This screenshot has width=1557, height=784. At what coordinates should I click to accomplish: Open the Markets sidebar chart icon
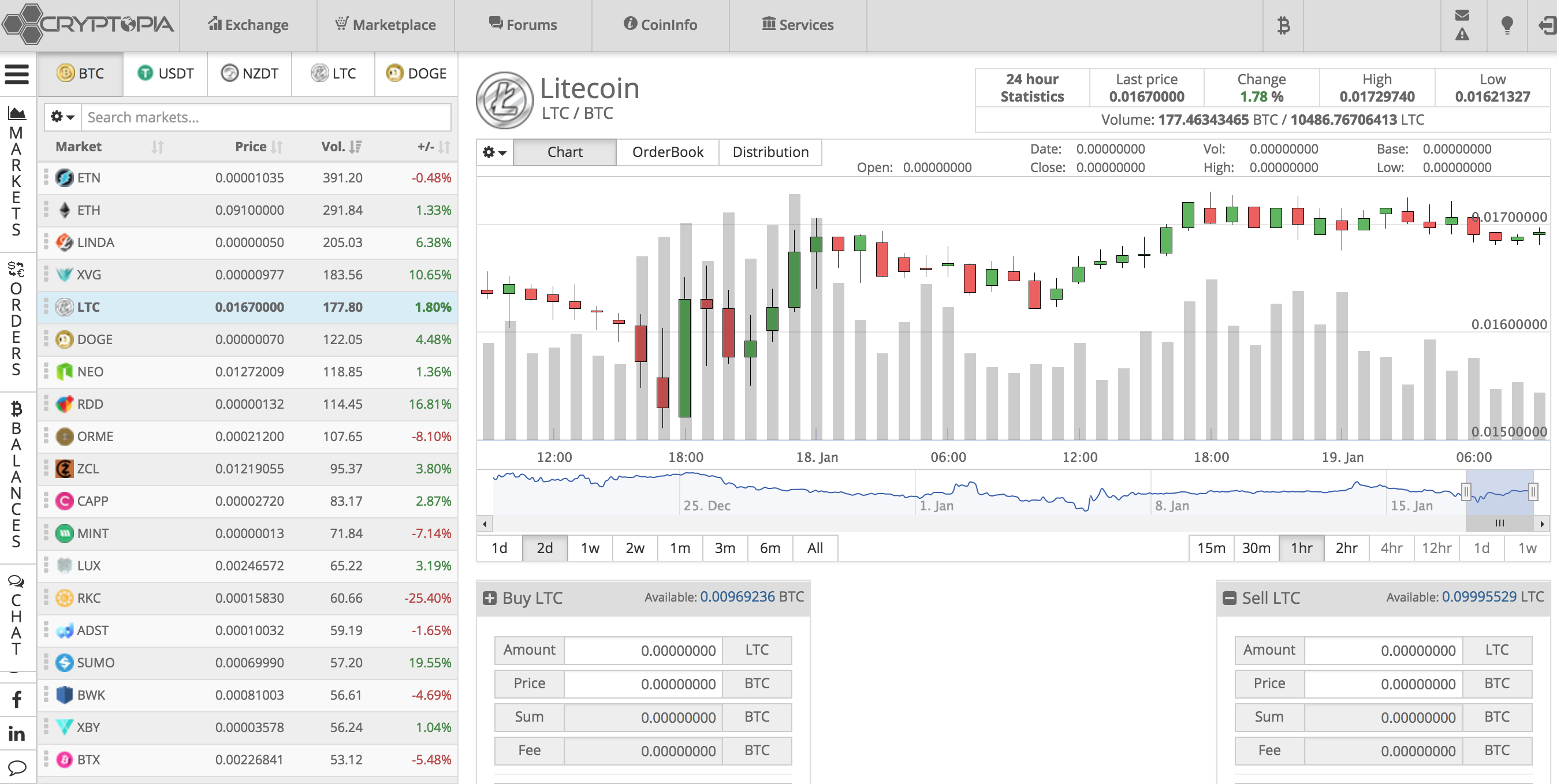tap(16, 113)
